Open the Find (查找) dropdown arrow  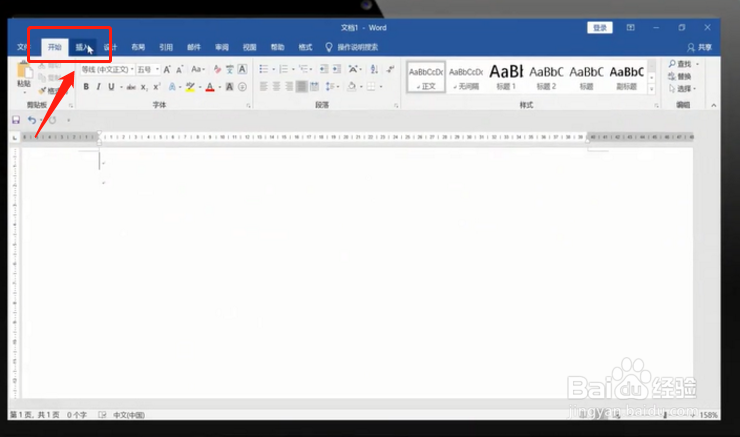coord(698,64)
